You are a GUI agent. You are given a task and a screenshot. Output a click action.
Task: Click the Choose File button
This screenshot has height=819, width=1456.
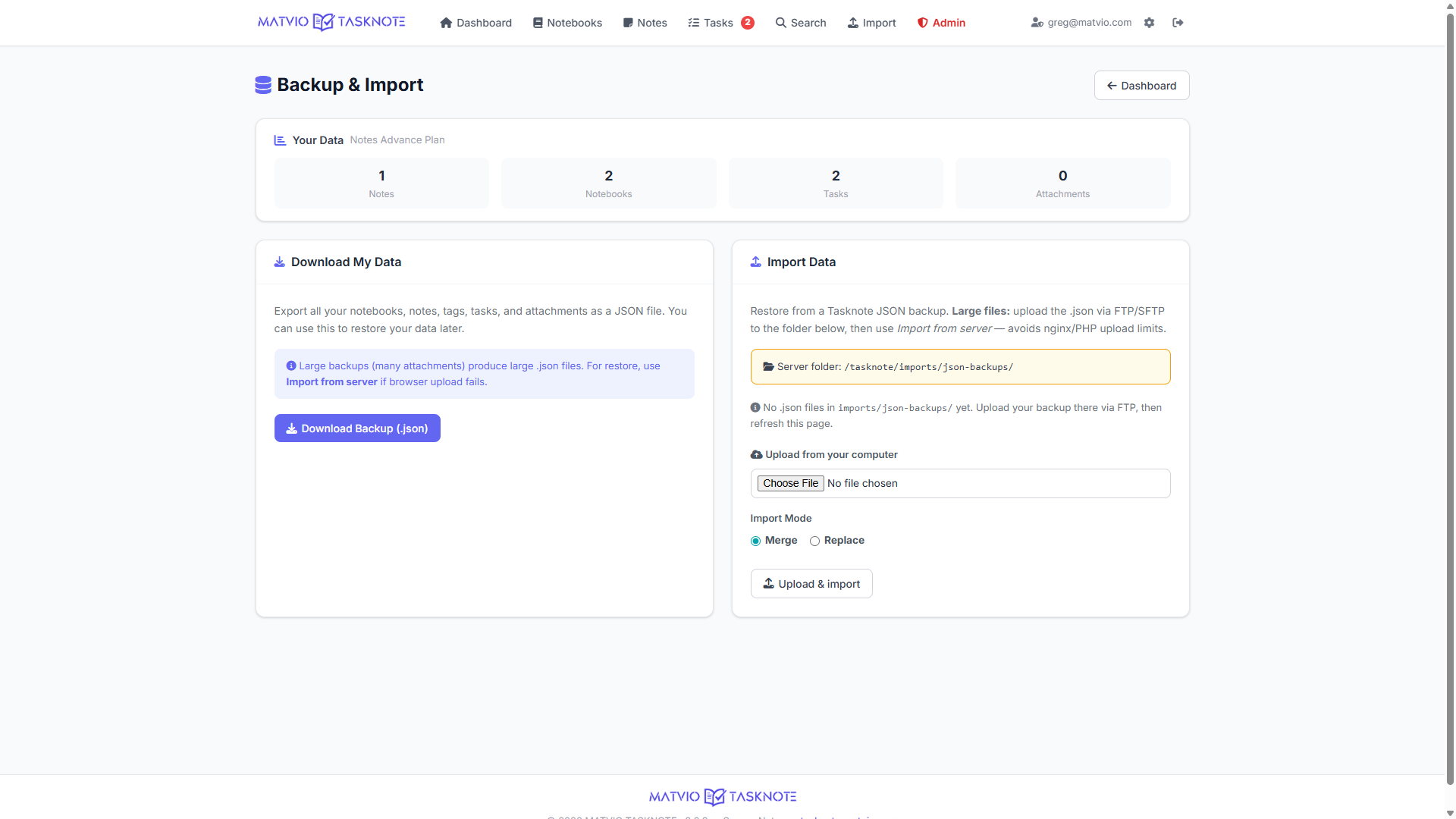click(x=790, y=483)
